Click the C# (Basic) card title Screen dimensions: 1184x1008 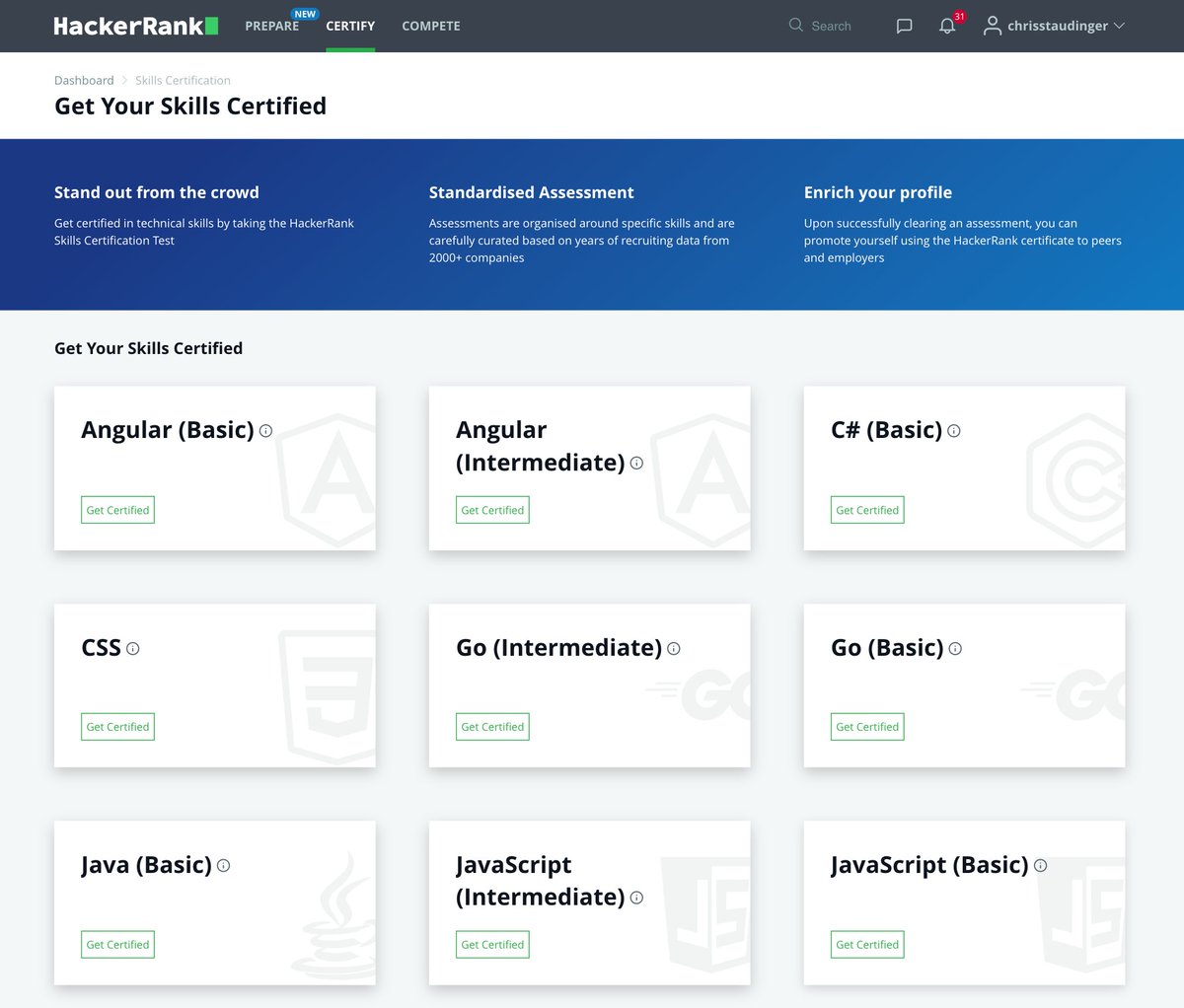886,430
